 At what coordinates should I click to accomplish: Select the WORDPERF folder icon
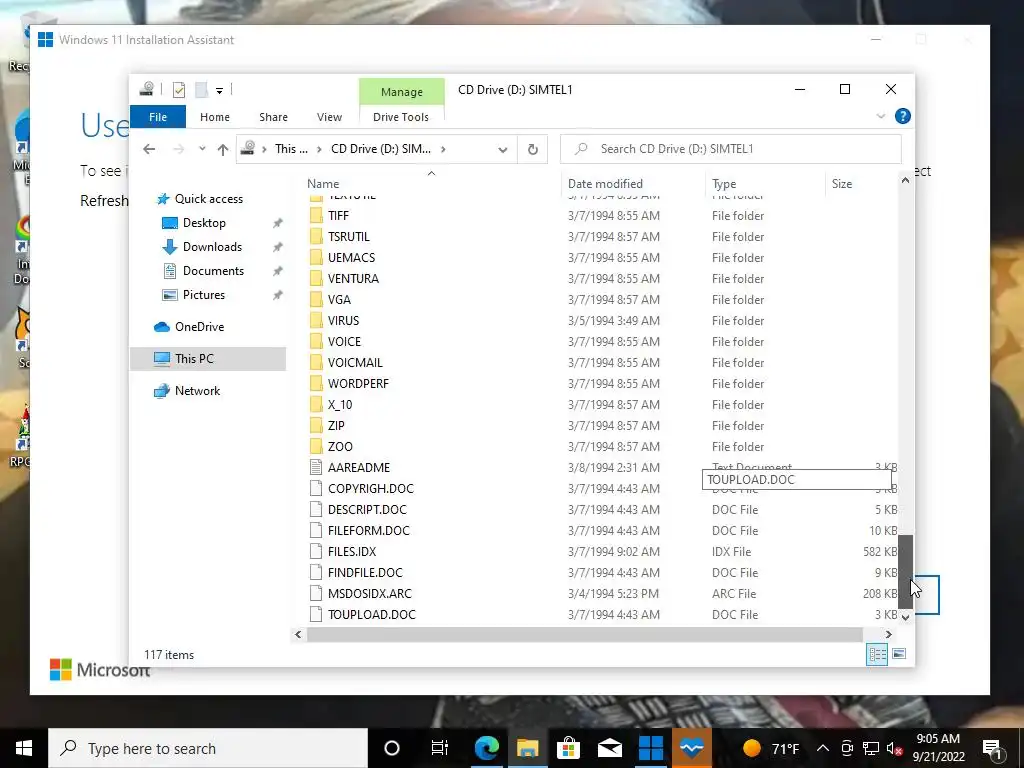point(316,383)
